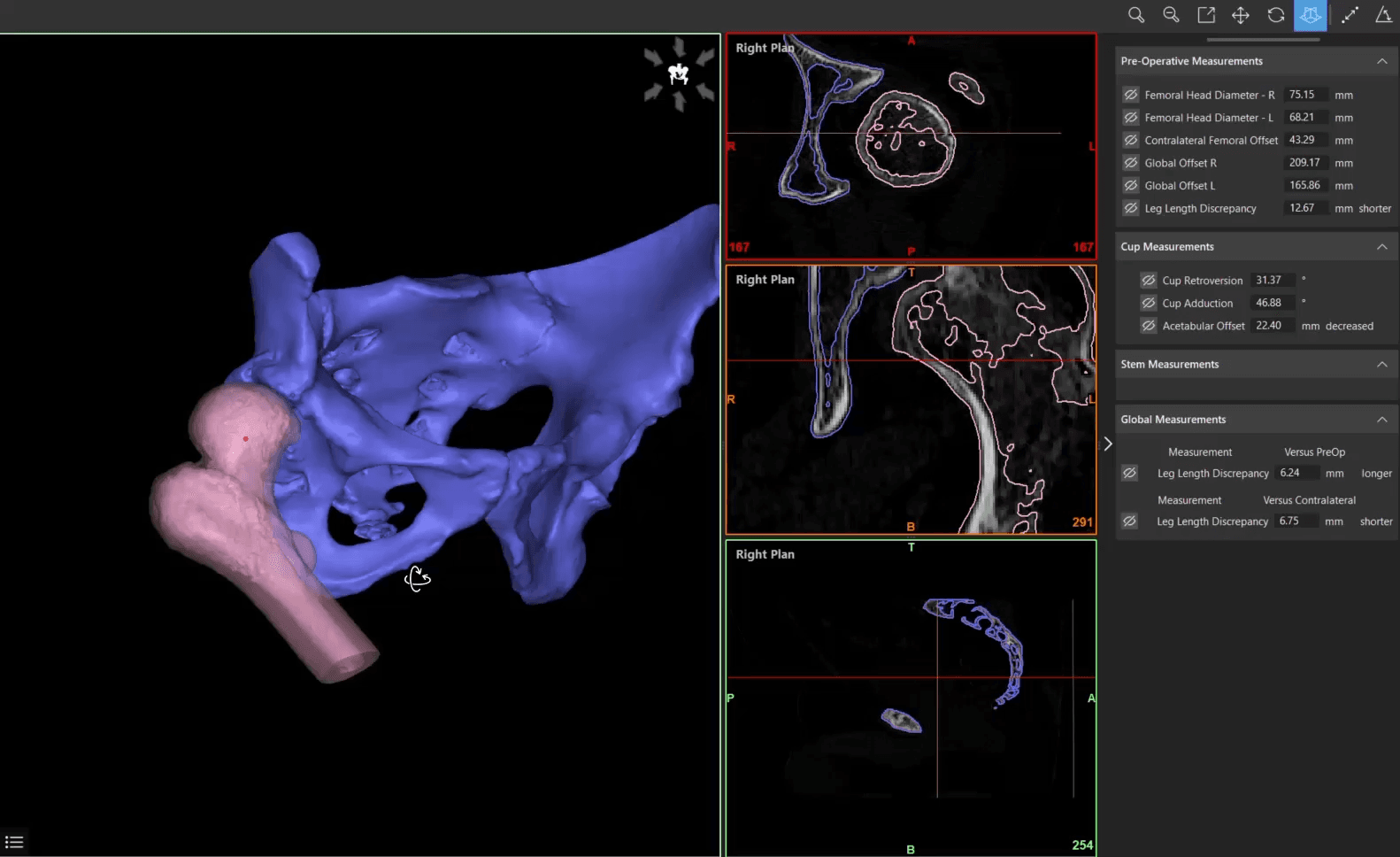Click the 3D orientation navigator widget
The image size is (1400, 857).
[x=679, y=74]
